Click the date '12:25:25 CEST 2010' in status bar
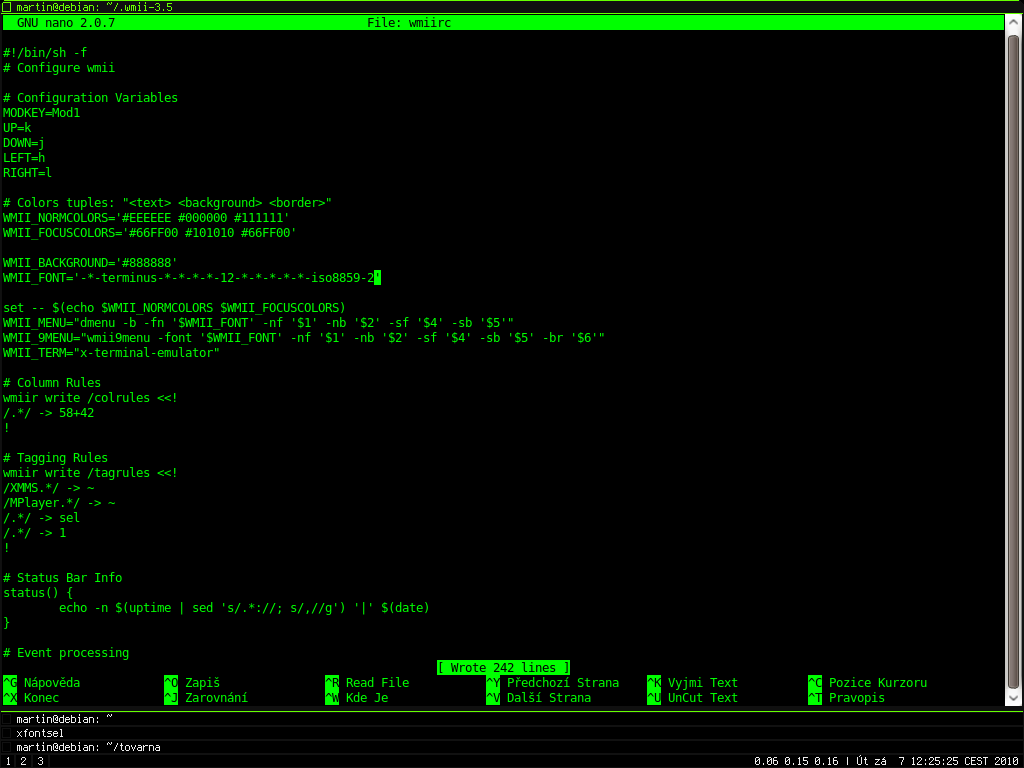 pyautogui.click(x=966, y=761)
